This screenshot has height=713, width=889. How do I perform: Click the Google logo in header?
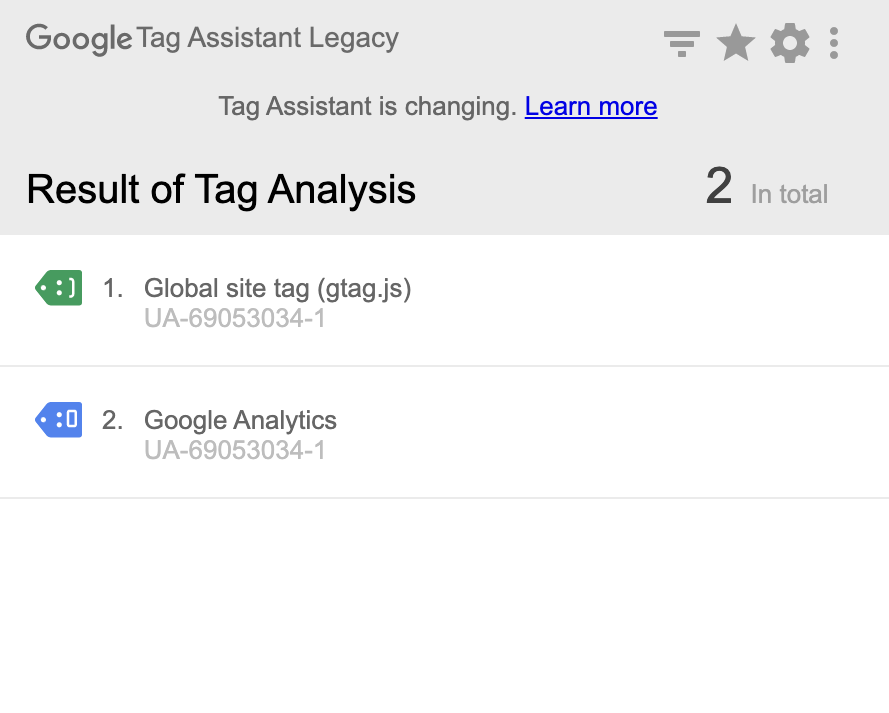(x=79, y=40)
